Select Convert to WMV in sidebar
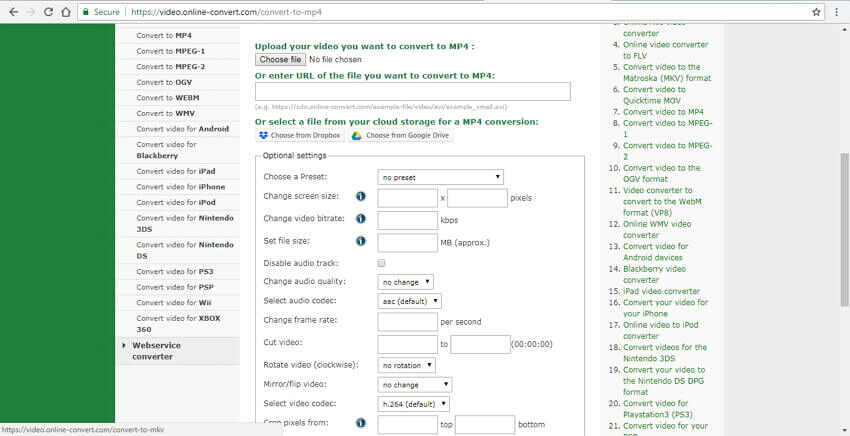850x436 pixels. click(165, 113)
